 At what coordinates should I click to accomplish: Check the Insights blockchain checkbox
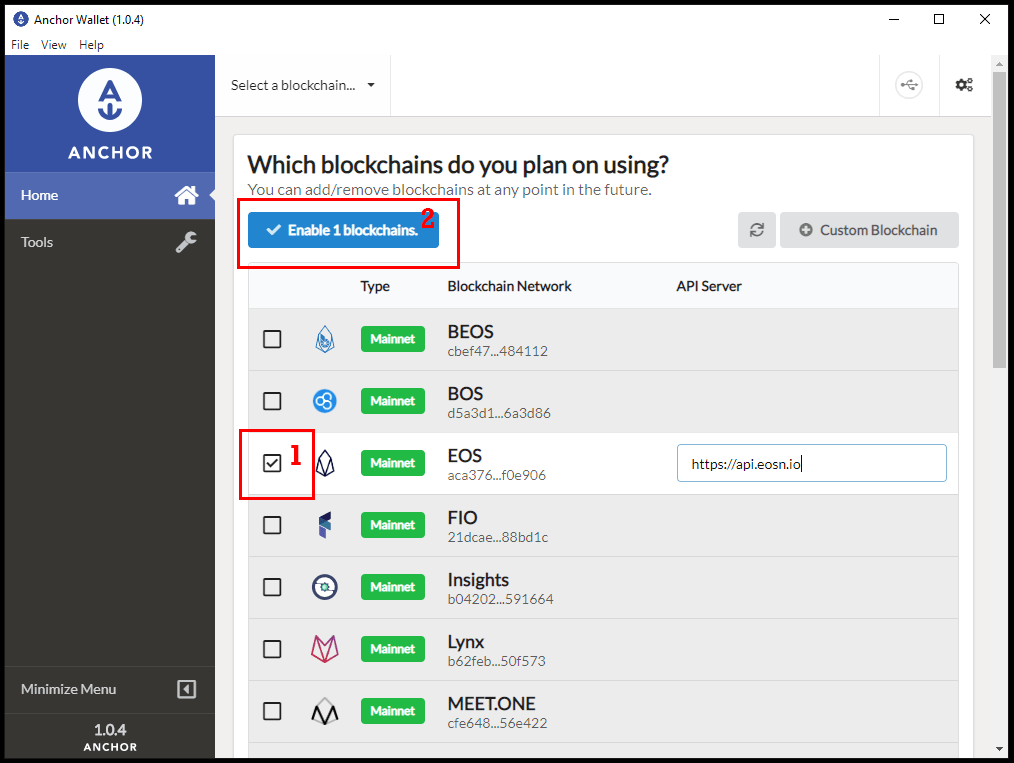272,587
